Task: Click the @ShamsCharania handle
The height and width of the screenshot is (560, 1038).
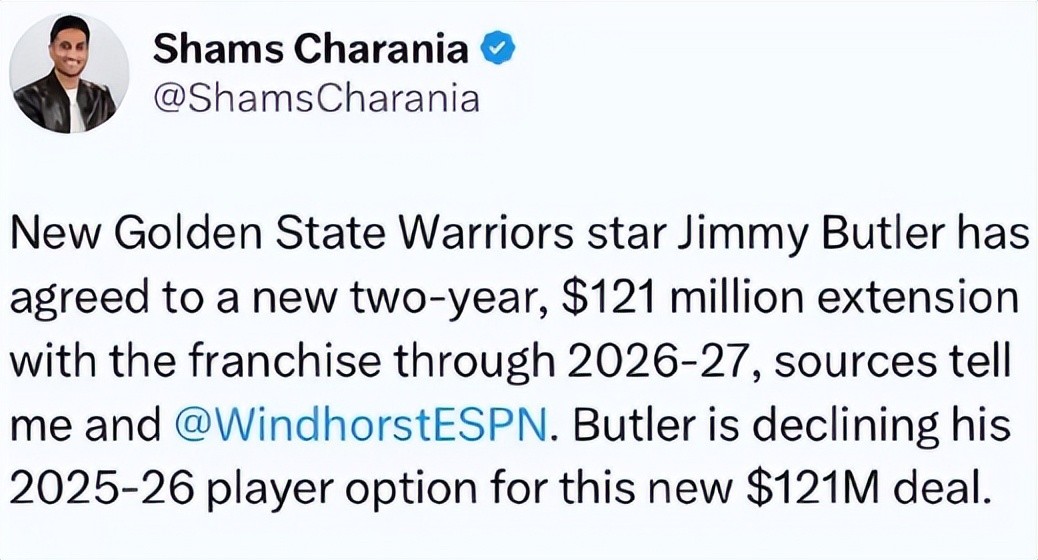Action: click(x=316, y=98)
